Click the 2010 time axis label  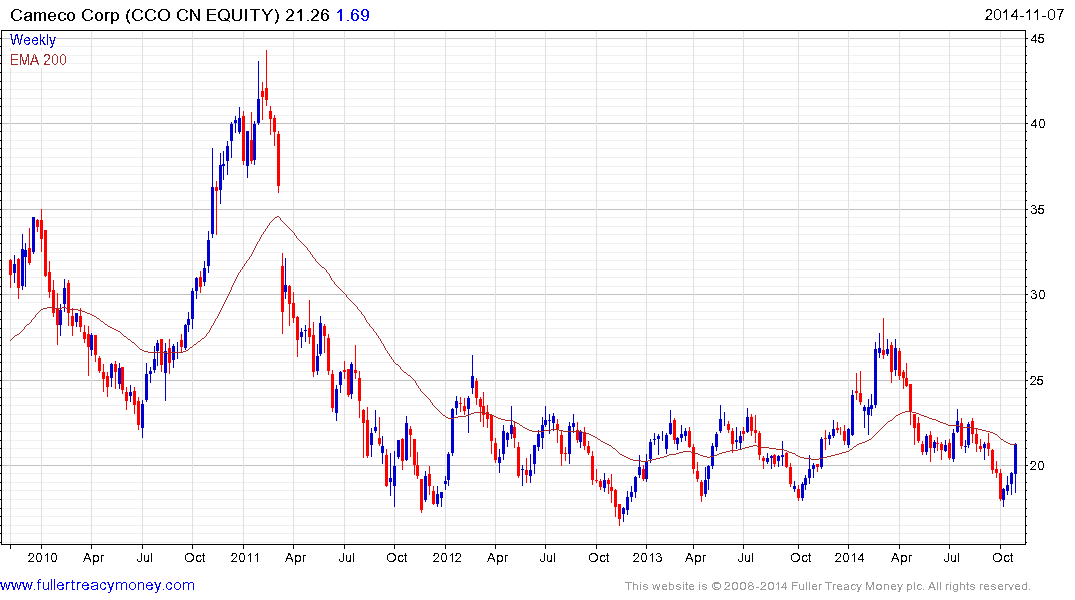pos(43,557)
